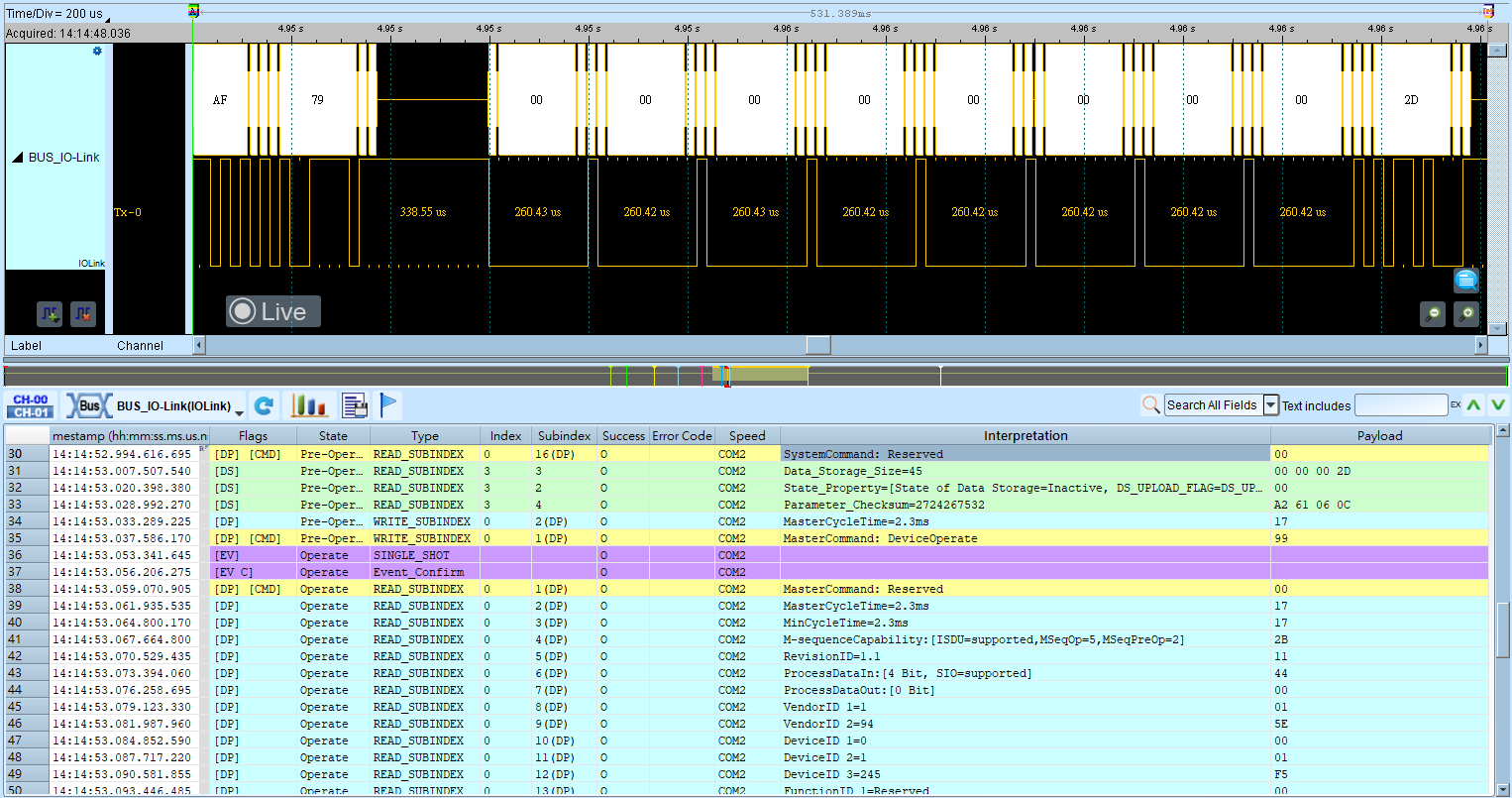Open the bar chart statistics icon

(x=308, y=405)
